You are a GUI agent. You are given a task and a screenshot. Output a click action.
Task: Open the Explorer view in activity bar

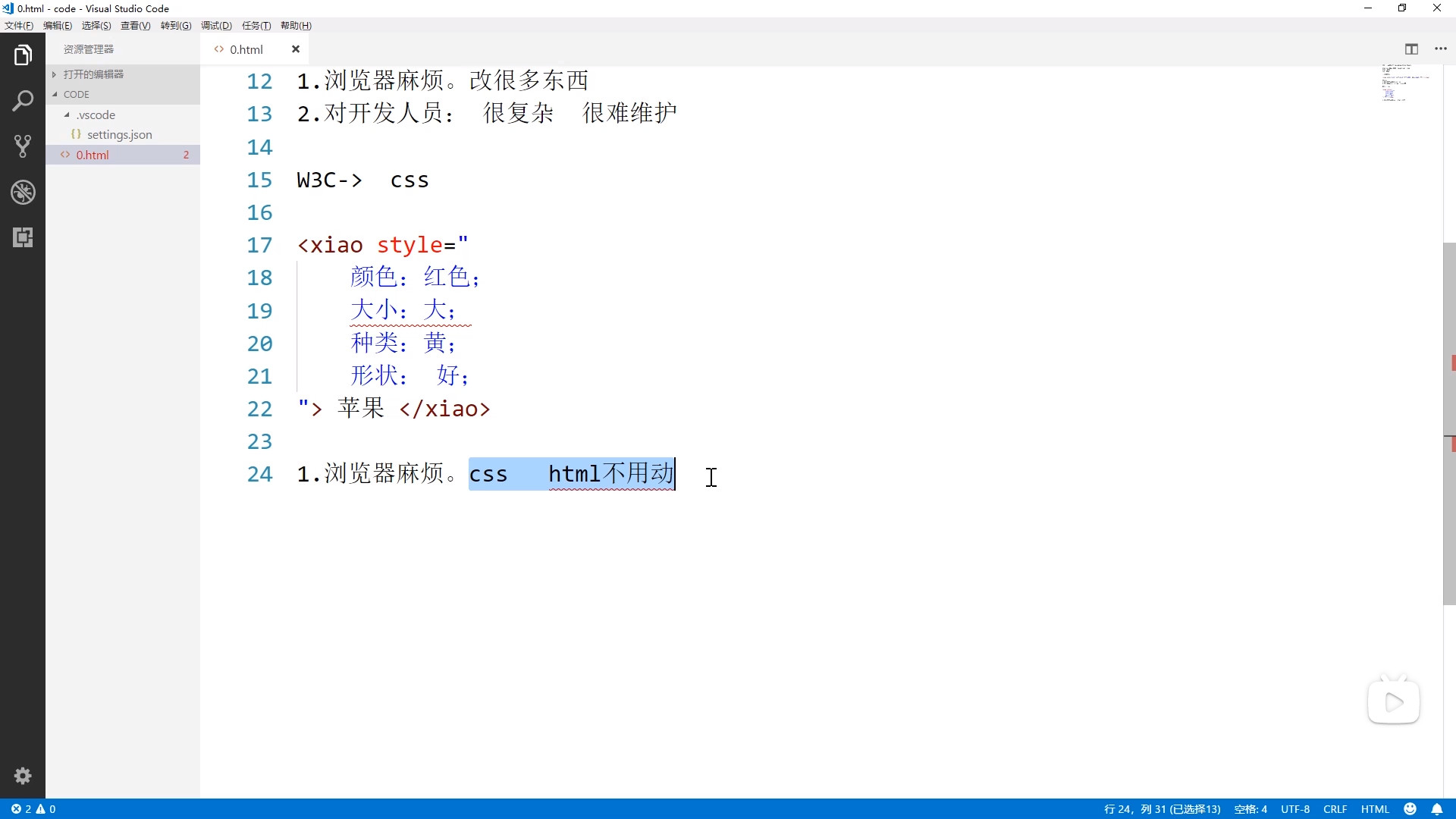[23, 55]
